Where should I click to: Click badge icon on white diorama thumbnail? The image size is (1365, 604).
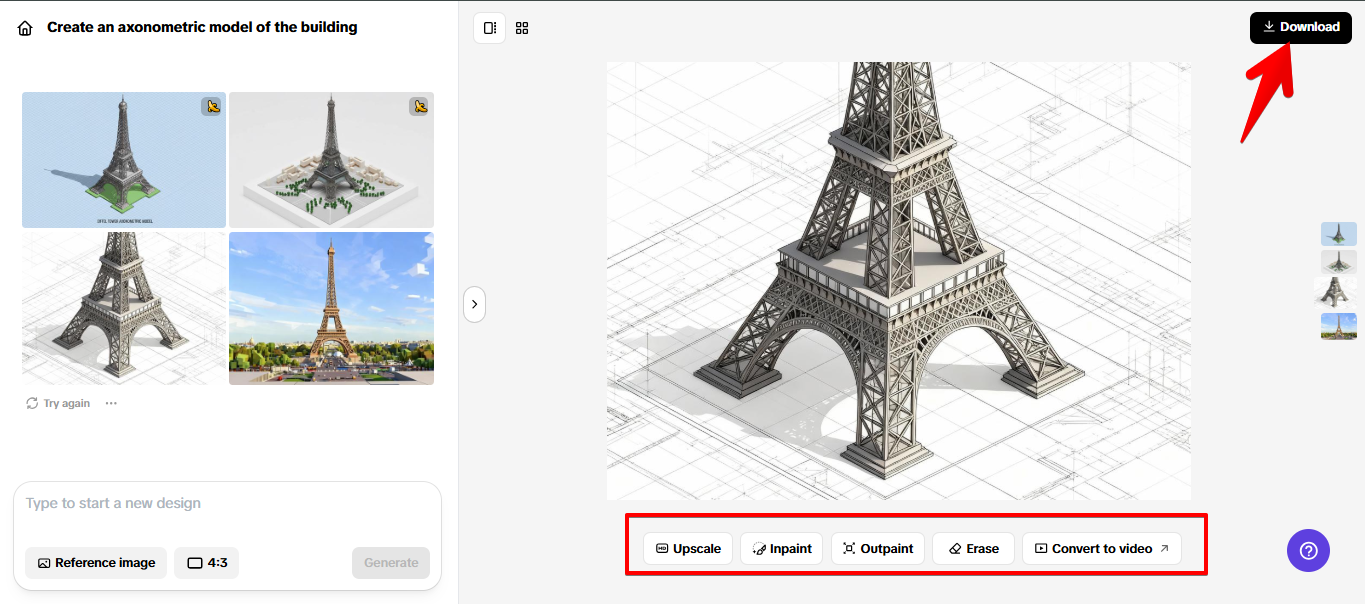click(418, 106)
